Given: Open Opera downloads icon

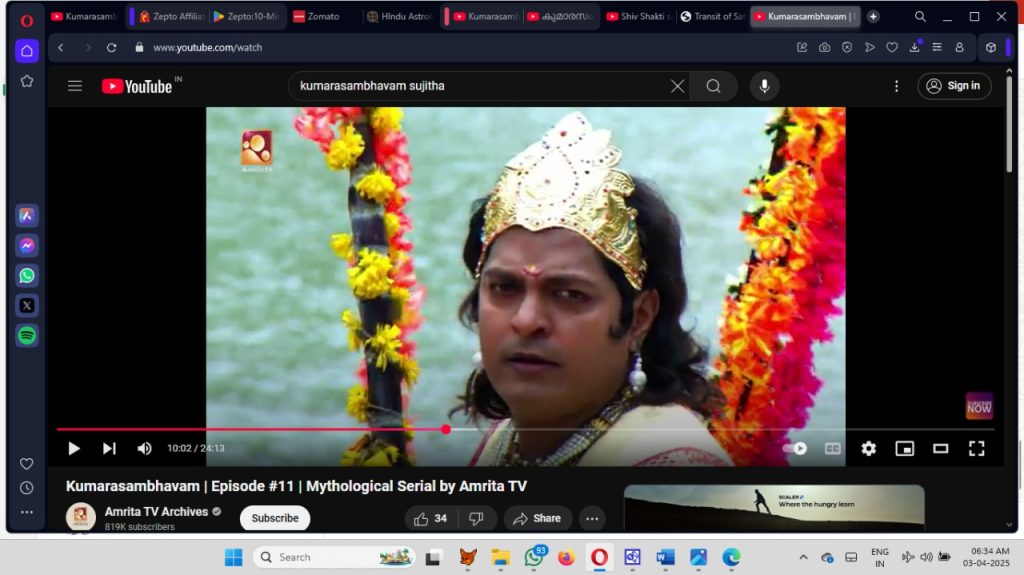Looking at the screenshot, I should pyautogui.click(x=915, y=47).
